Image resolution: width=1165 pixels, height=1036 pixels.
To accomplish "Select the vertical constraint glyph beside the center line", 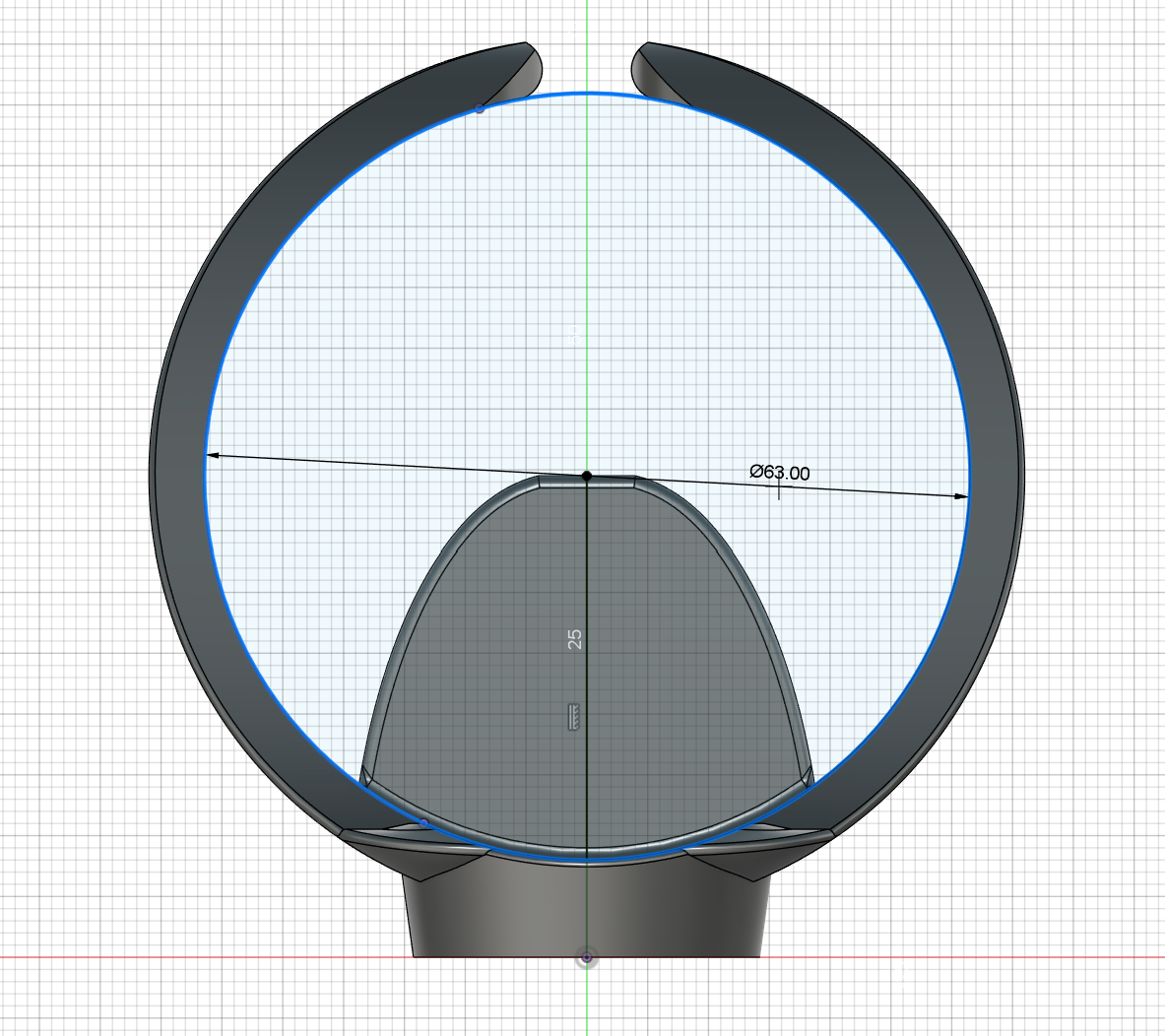I will tap(573, 716).
